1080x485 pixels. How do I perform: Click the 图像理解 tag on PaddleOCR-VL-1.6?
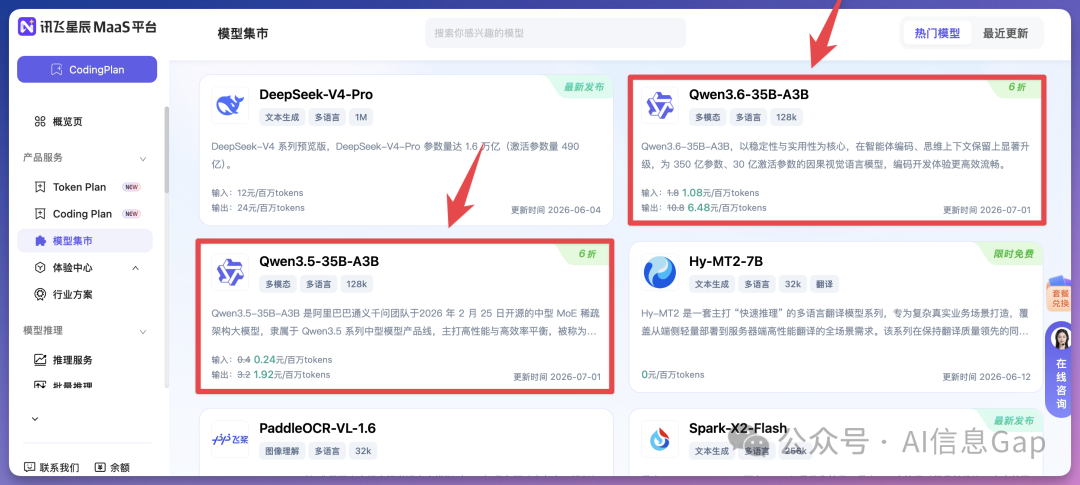[x=282, y=451]
